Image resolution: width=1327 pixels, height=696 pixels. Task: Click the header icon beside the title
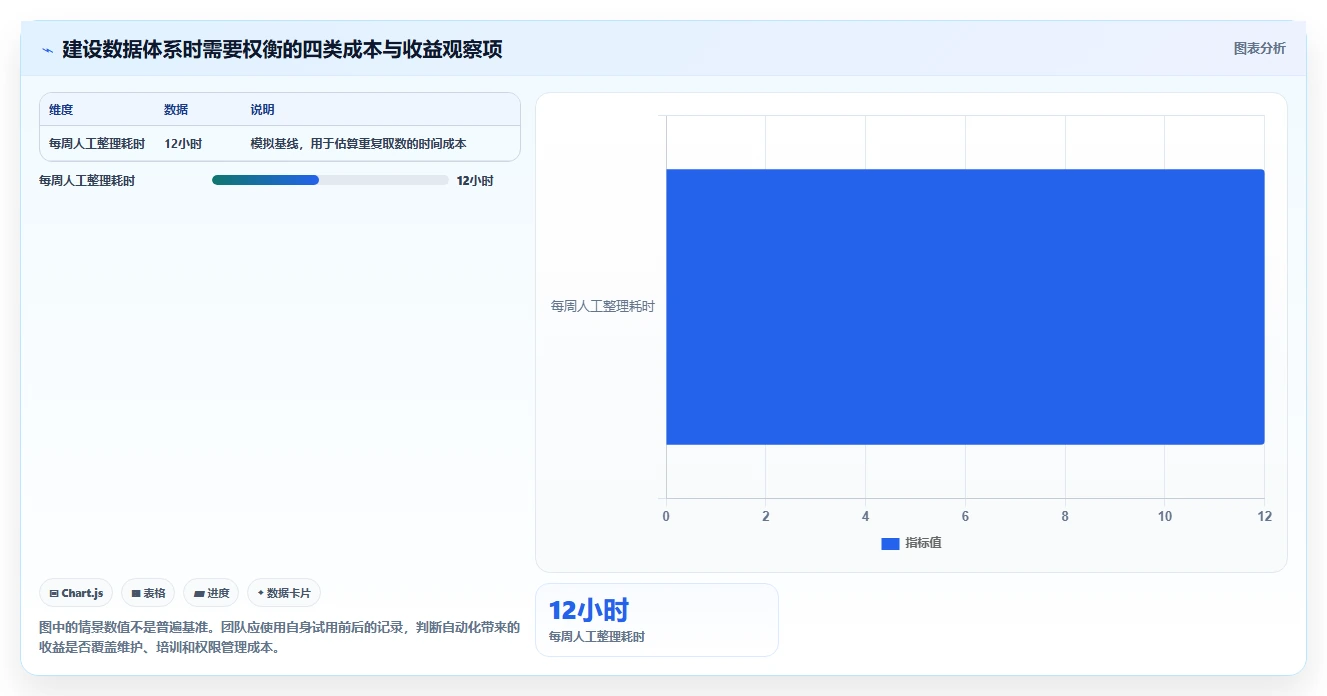pos(47,50)
